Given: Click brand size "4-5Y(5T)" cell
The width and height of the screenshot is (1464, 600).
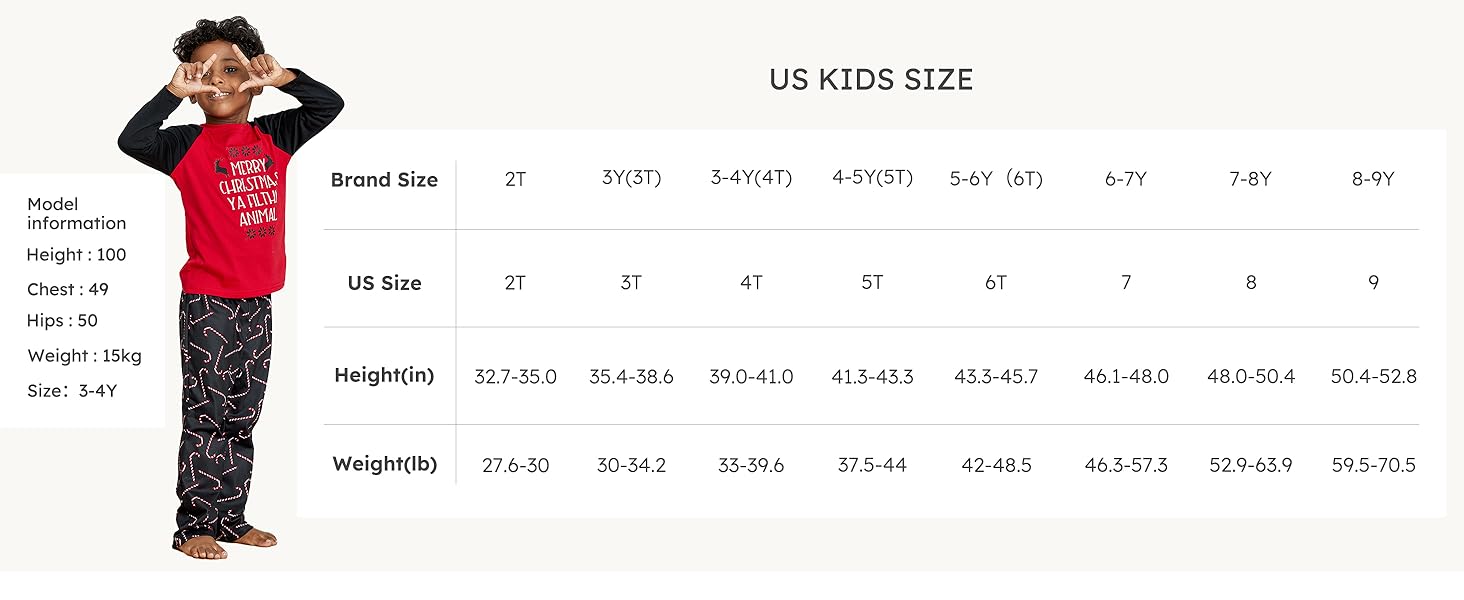Looking at the screenshot, I should [872, 179].
